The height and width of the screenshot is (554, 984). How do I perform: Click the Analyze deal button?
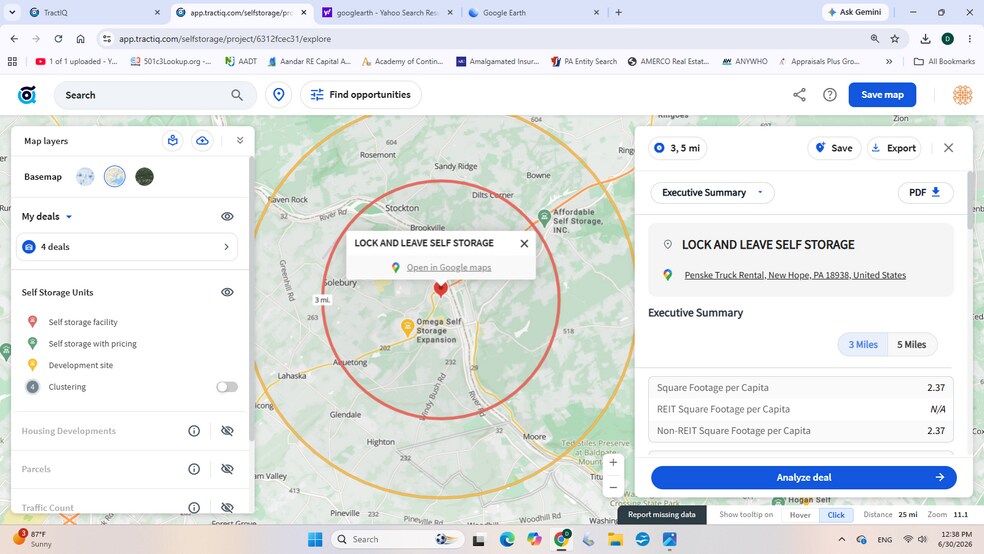(x=803, y=477)
